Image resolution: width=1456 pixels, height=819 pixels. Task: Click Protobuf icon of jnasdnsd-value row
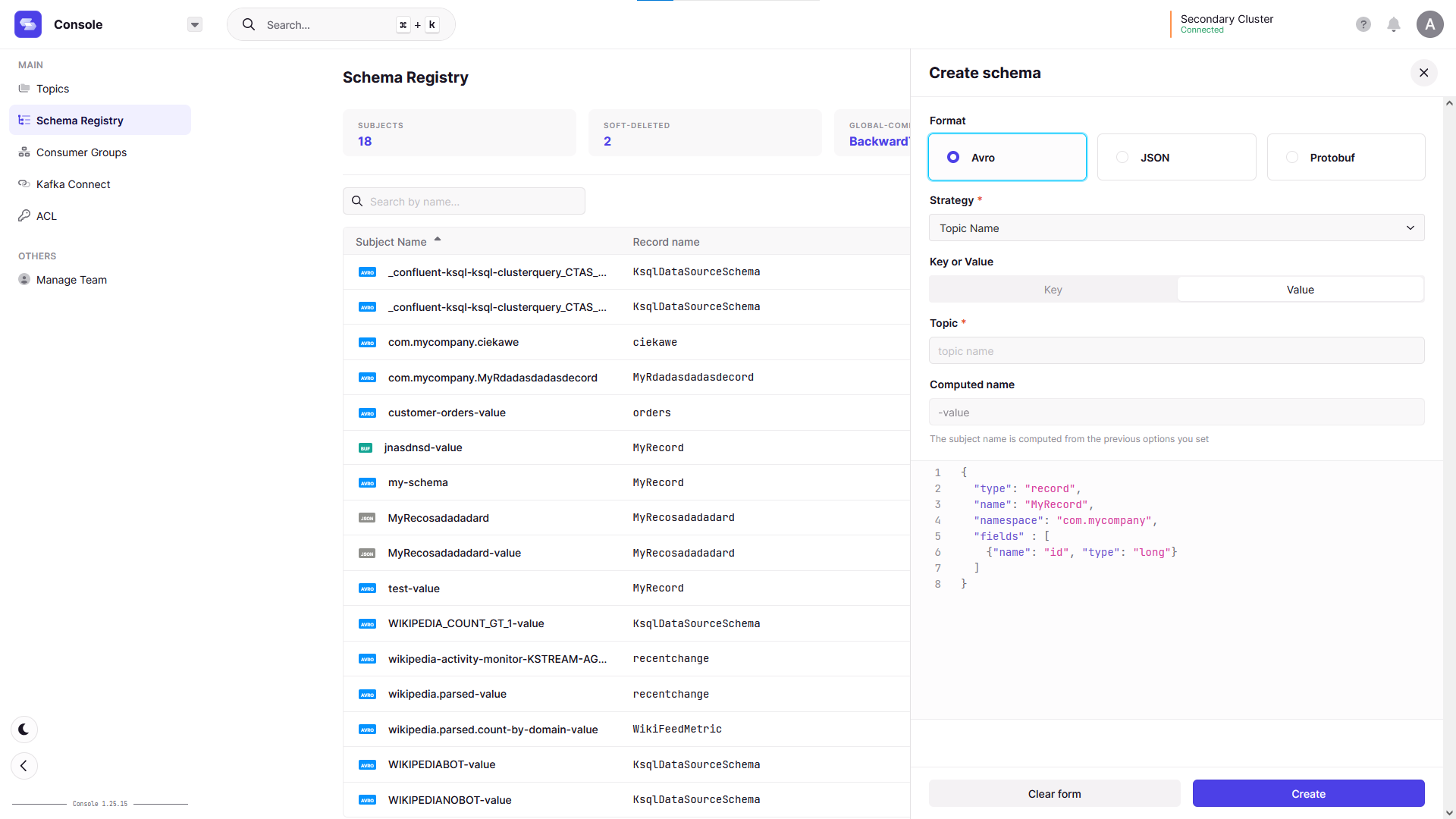[x=366, y=448]
